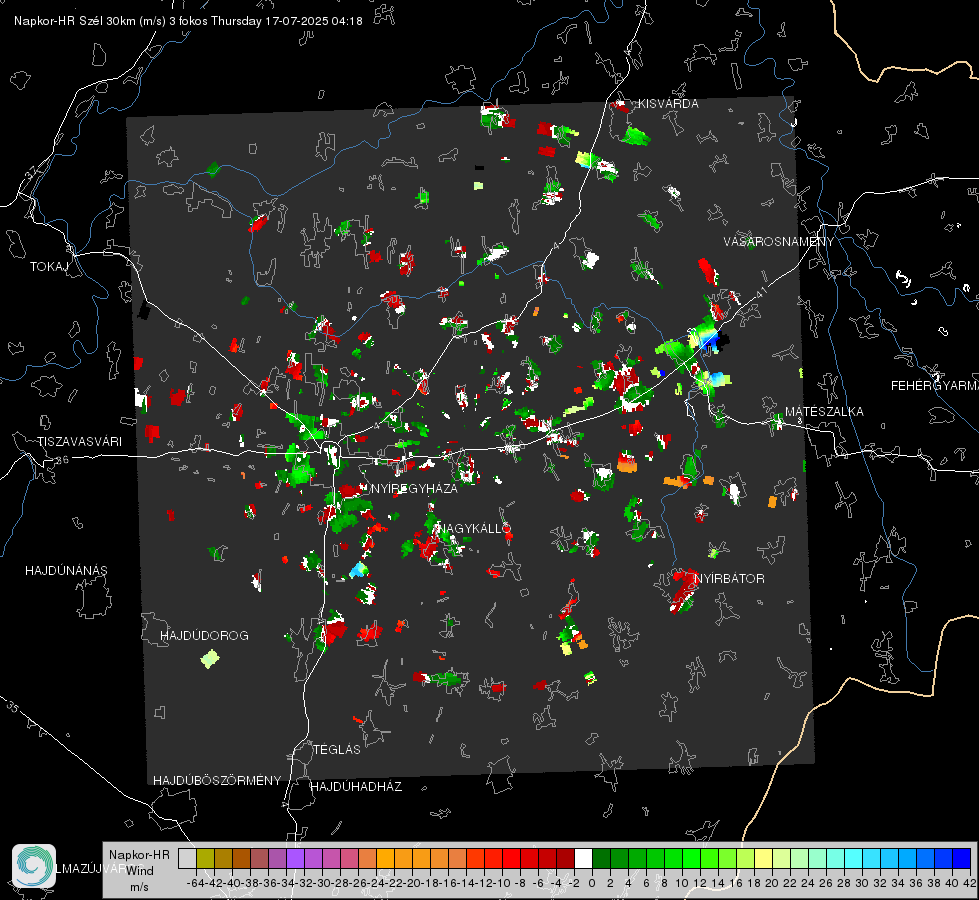Viewport: 979px width, 900px height.
Task: Select the HAJDÚBÖSZÖRMÉNY label
Action: (x=217, y=780)
